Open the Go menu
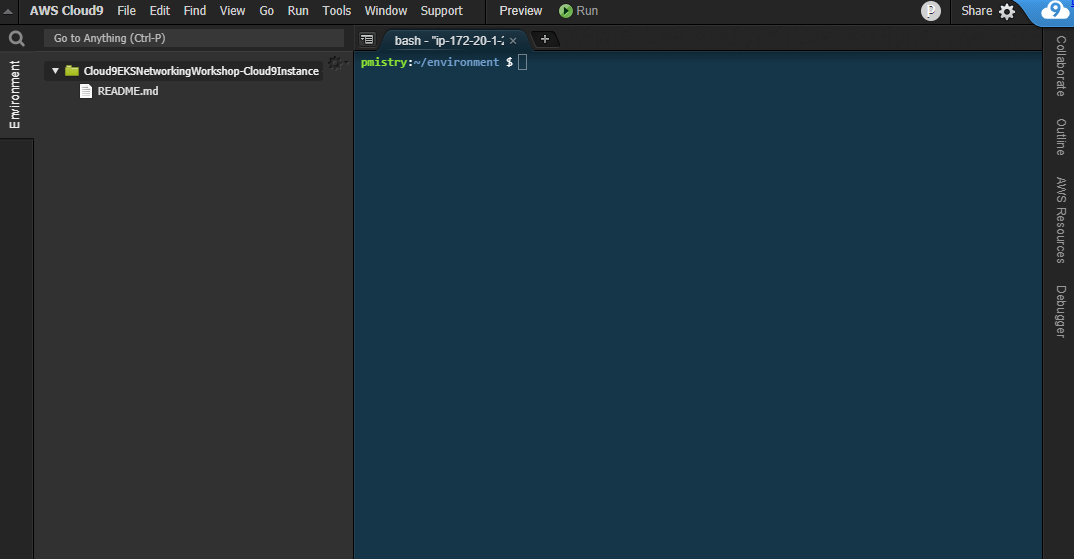The width and height of the screenshot is (1074, 559). point(266,11)
